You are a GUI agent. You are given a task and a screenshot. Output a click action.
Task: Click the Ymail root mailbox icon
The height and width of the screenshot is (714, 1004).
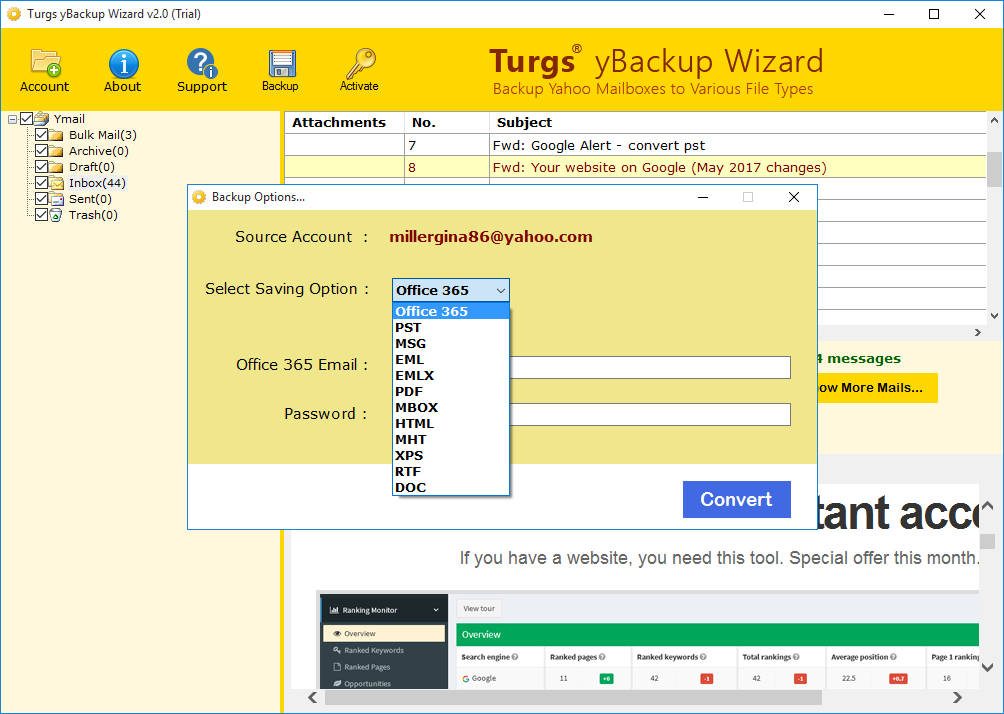[x=42, y=118]
